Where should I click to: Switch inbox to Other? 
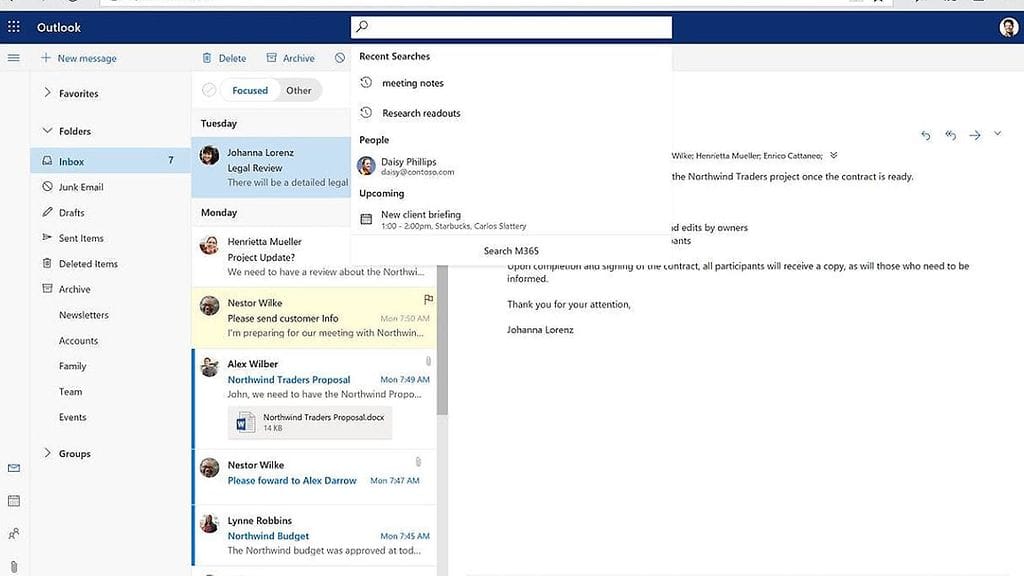(298, 90)
